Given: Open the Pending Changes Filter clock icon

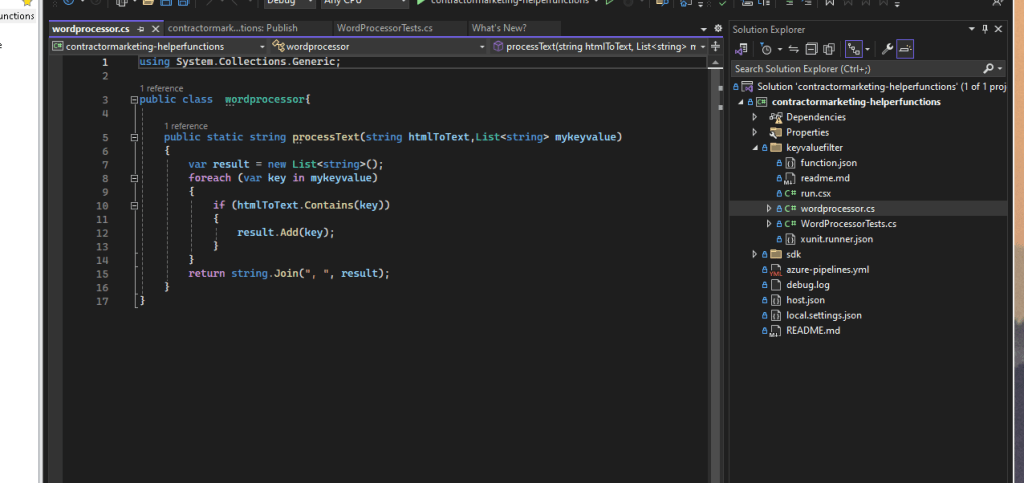Looking at the screenshot, I should (766, 49).
